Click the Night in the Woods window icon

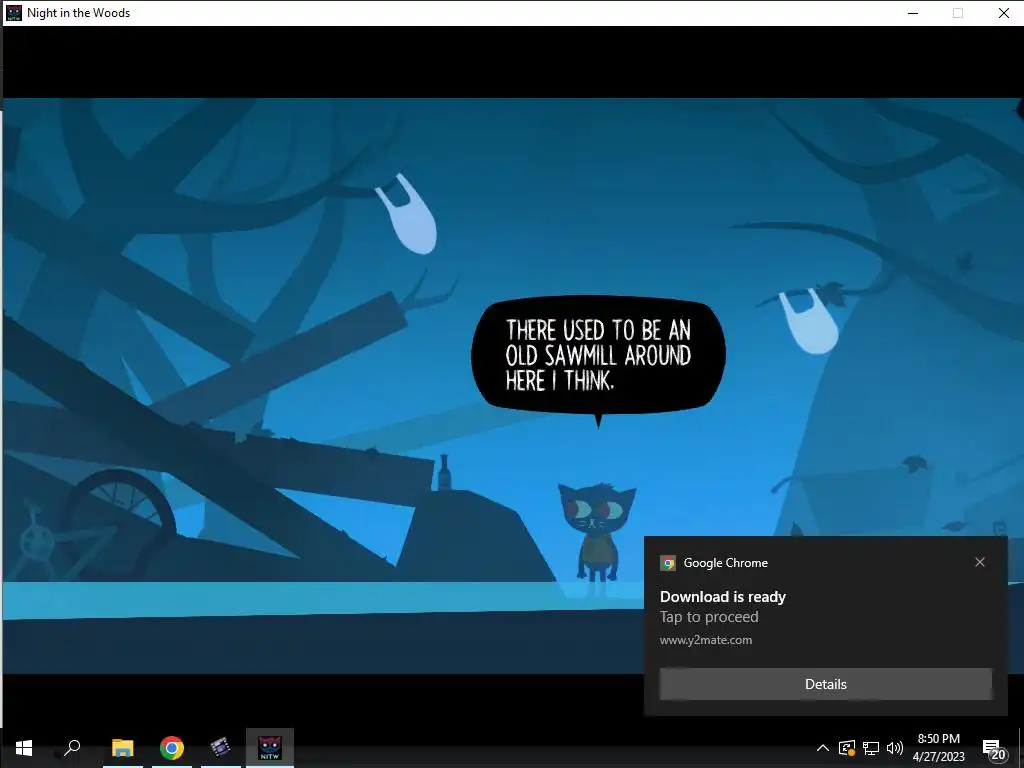point(14,13)
